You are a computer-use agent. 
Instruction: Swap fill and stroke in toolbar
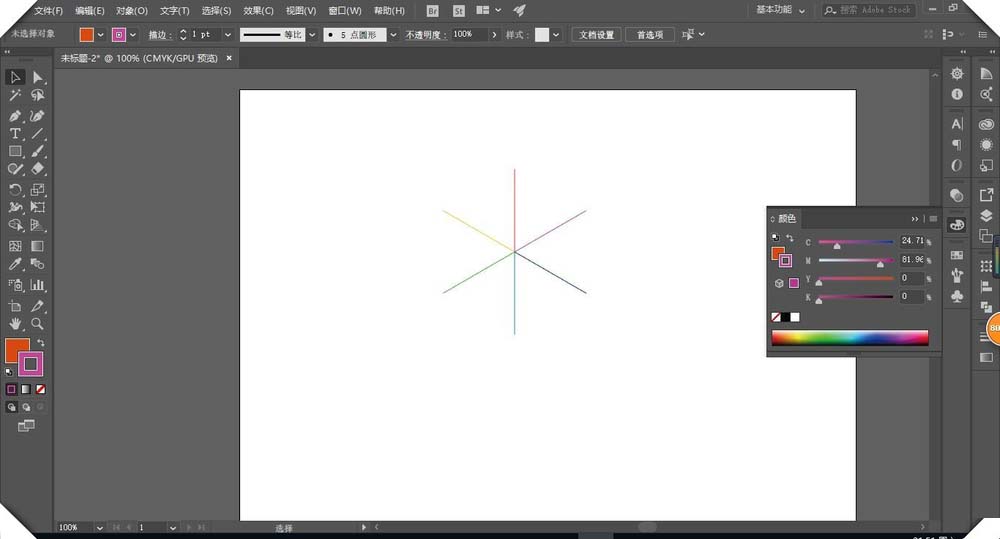[x=41, y=343]
